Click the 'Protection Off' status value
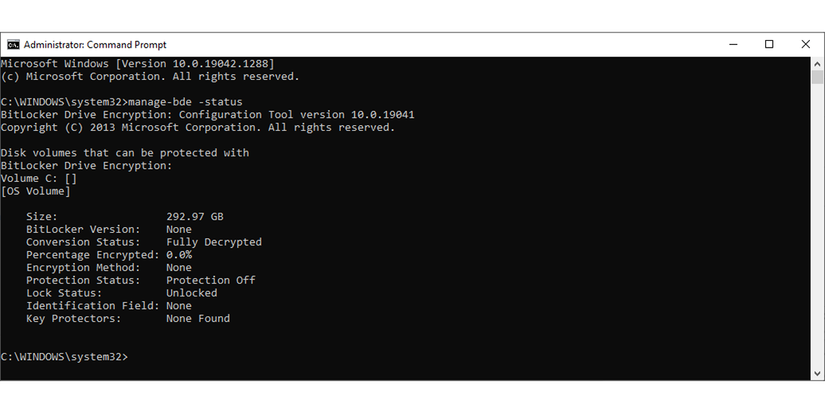The image size is (825, 413). tap(211, 281)
